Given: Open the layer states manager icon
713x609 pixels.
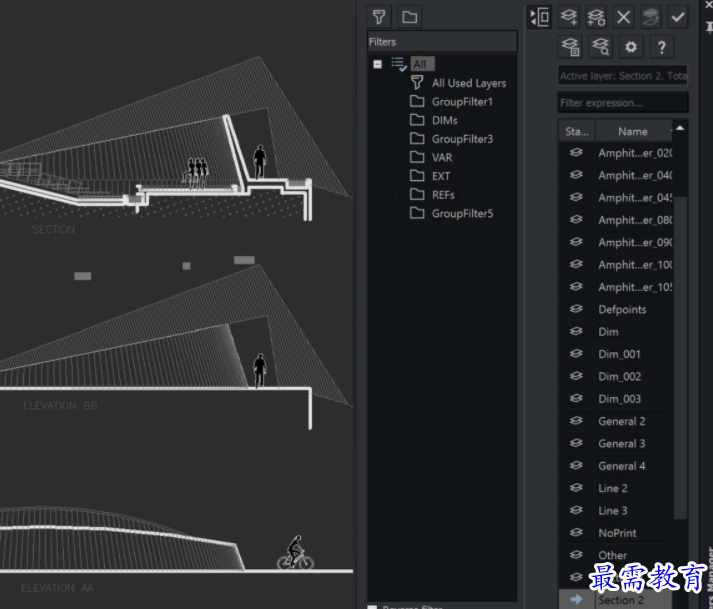Looking at the screenshot, I should pos(570,47).
